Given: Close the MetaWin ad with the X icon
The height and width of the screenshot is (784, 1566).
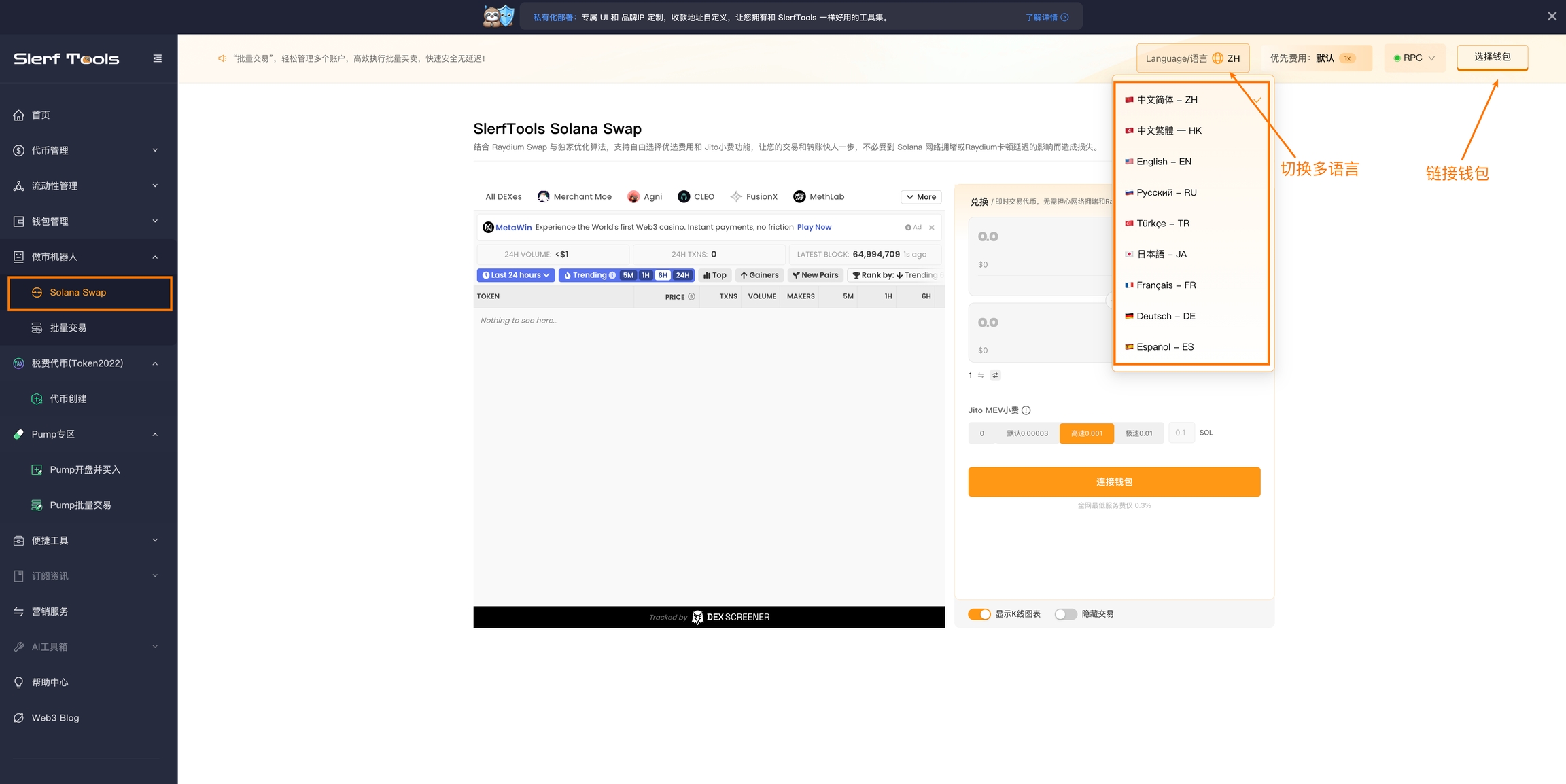Looking at the screenshot, I should tap(932, 228).
